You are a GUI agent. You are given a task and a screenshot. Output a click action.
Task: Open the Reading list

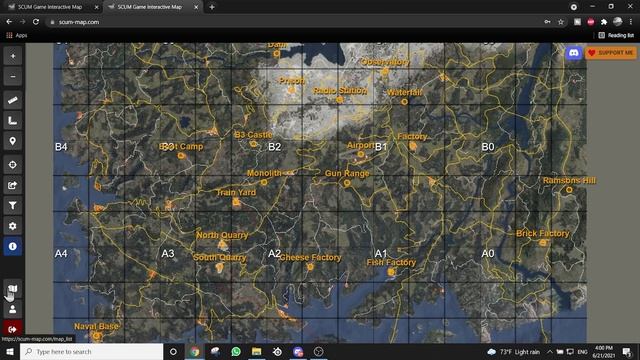tap(616, 36)
